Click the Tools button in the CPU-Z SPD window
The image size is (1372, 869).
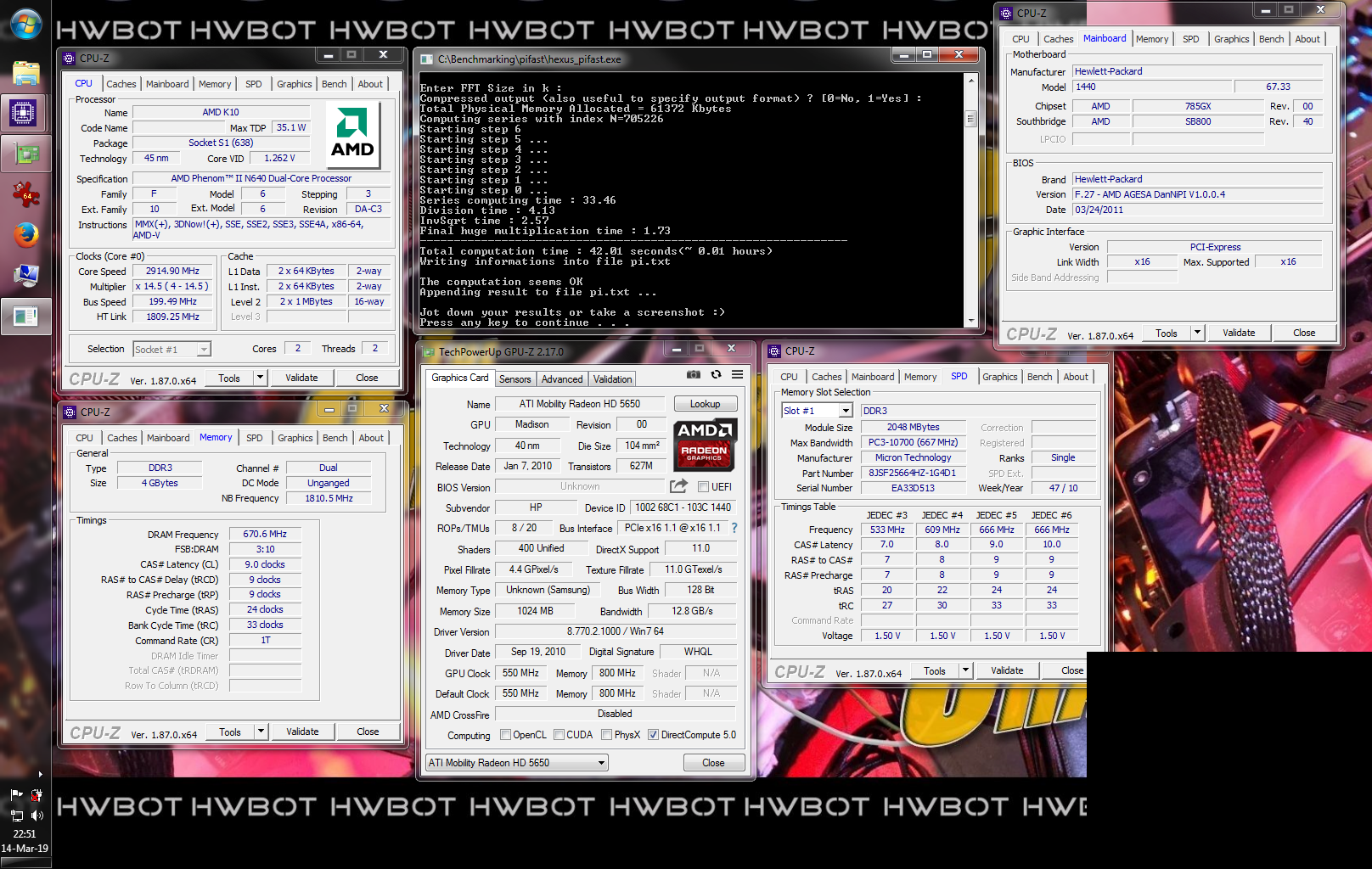click(x=935, y=670)
